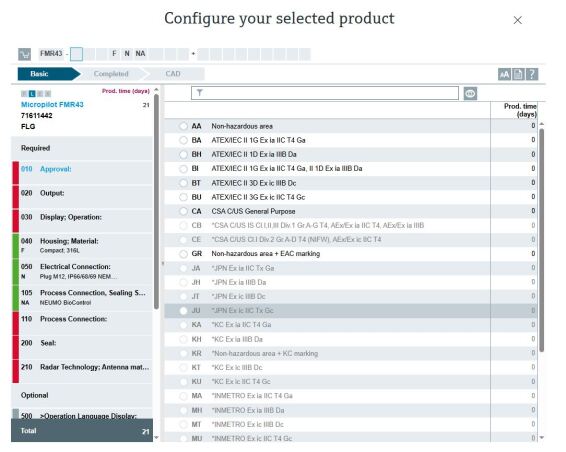566x452 pixels.
Task: Open the 050 Electrical Connection feature
Action: click(82, 271)
